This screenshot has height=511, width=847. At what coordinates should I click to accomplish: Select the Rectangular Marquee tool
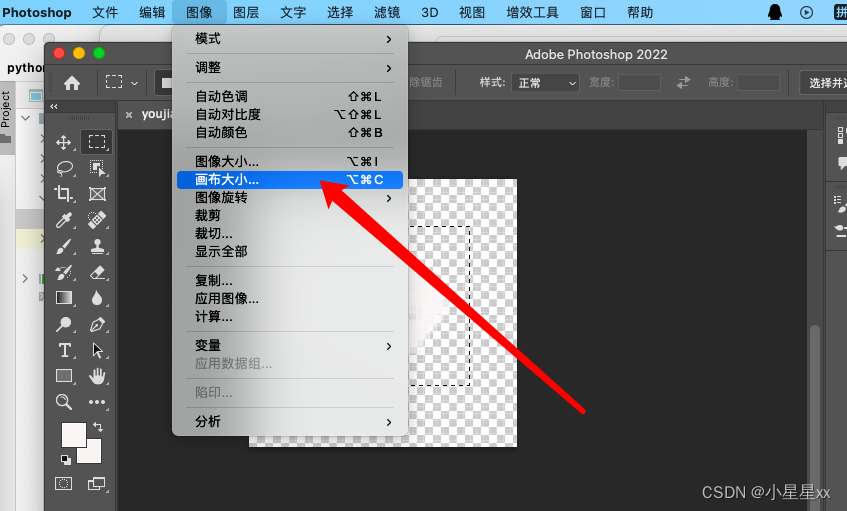pyautogui.click(x=97, y=142)
